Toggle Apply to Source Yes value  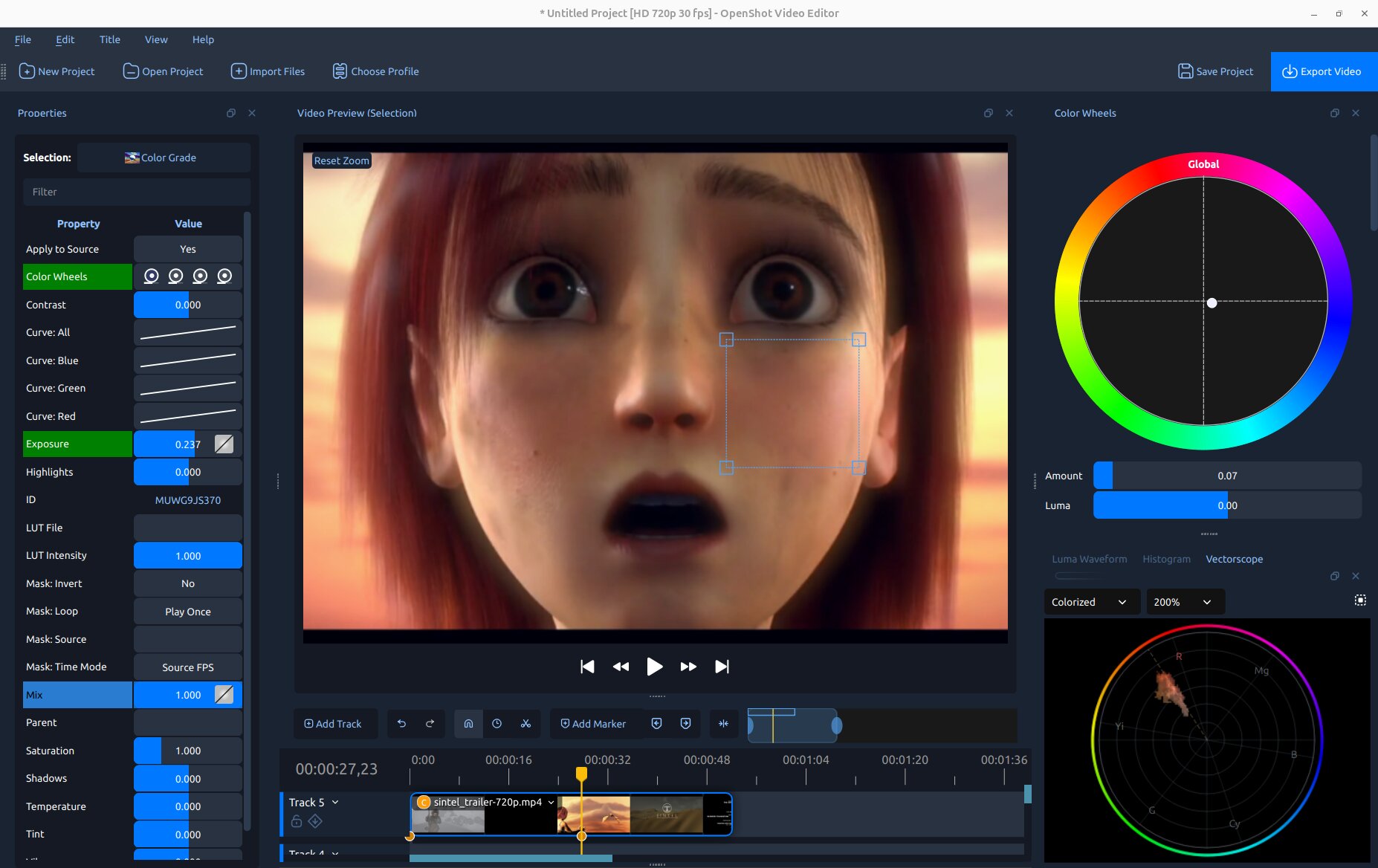coord(188,249)
